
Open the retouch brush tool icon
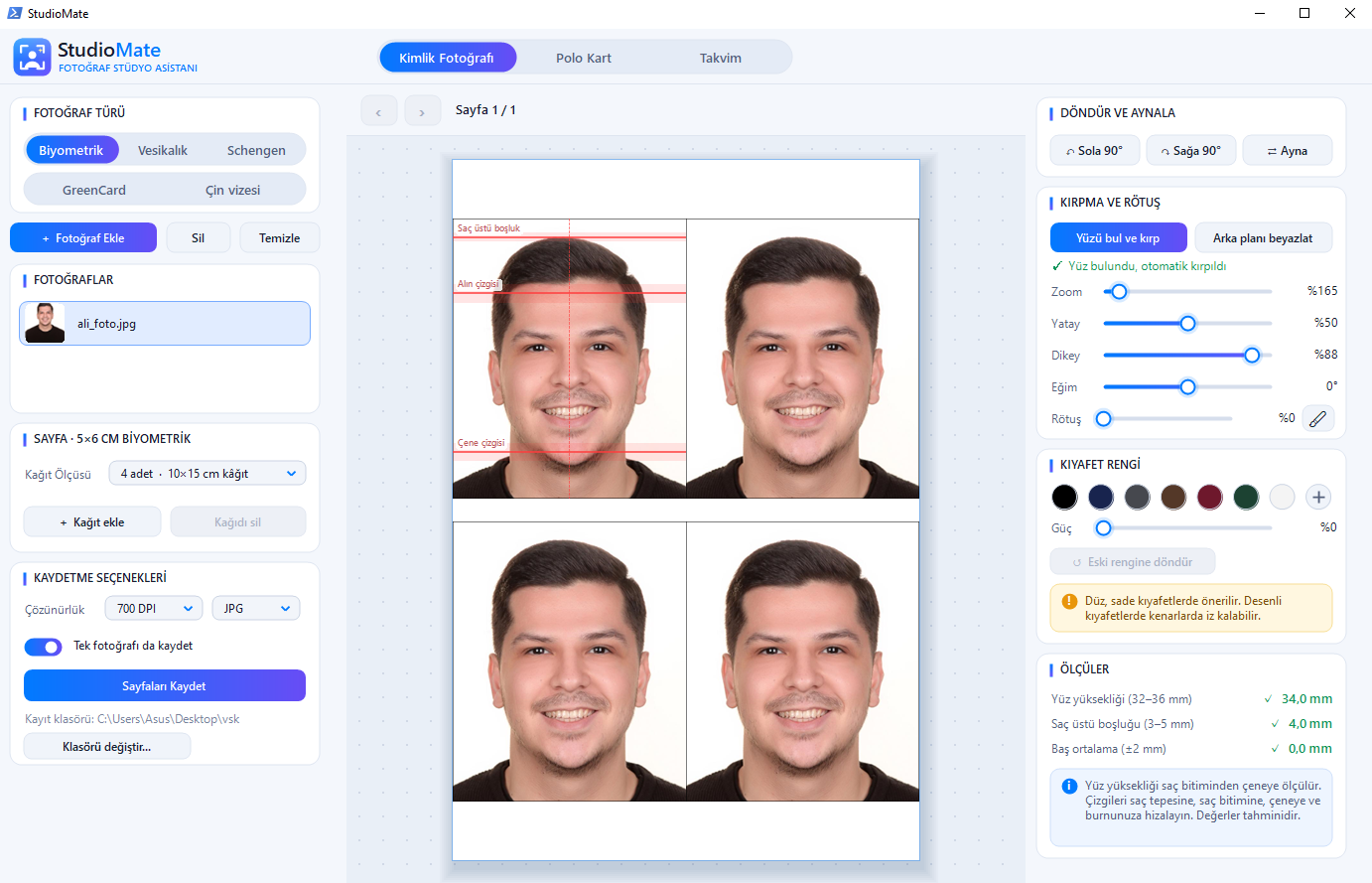[x=1317, y=419]
